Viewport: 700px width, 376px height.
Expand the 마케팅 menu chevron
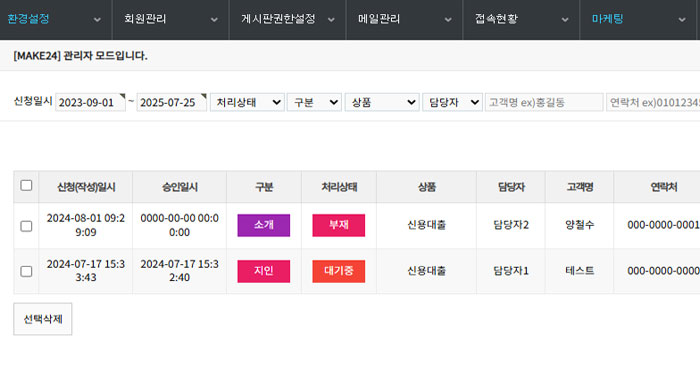pos(682,20)
